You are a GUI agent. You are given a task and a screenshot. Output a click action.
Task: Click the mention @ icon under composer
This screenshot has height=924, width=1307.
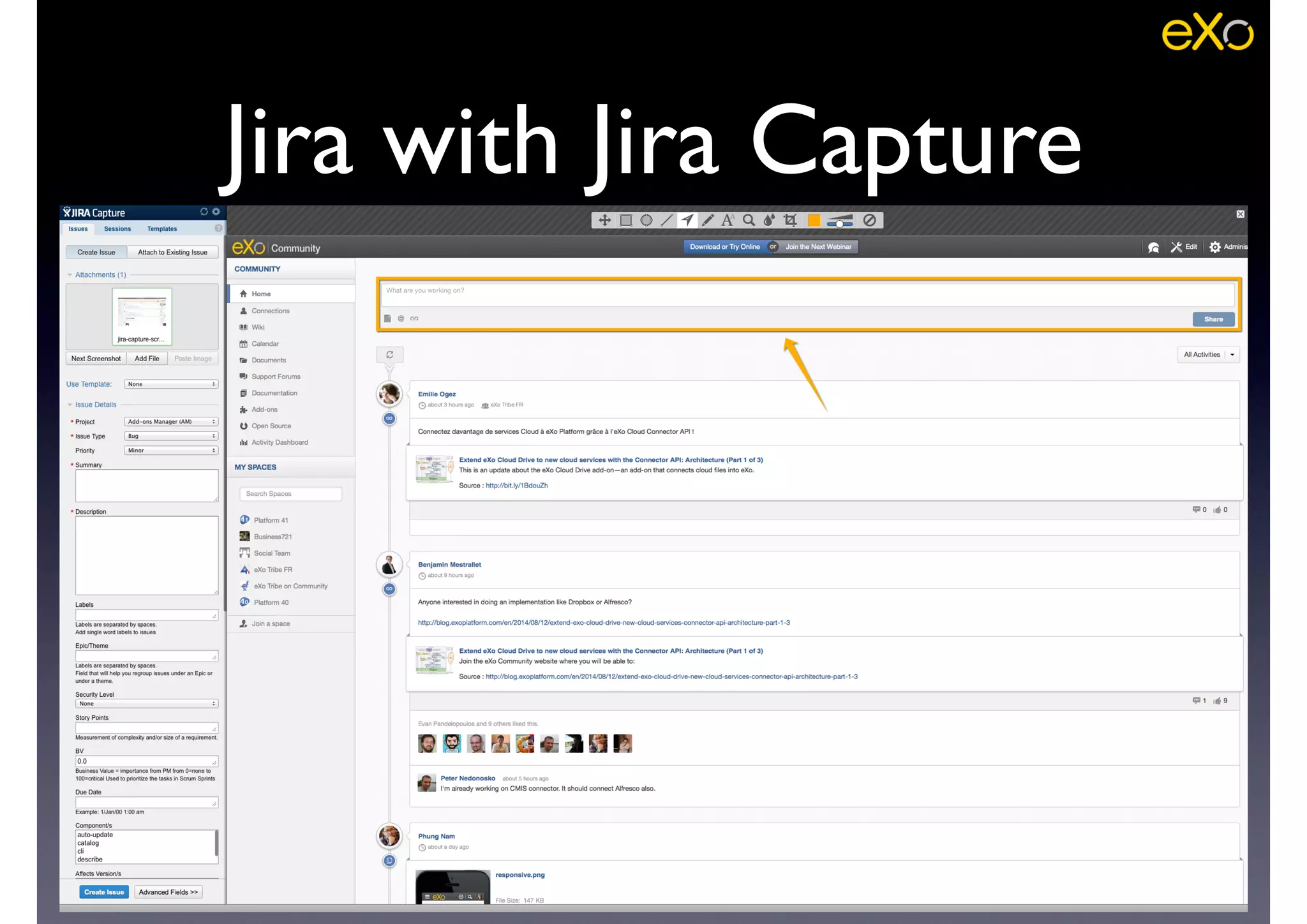coord(401,318)
